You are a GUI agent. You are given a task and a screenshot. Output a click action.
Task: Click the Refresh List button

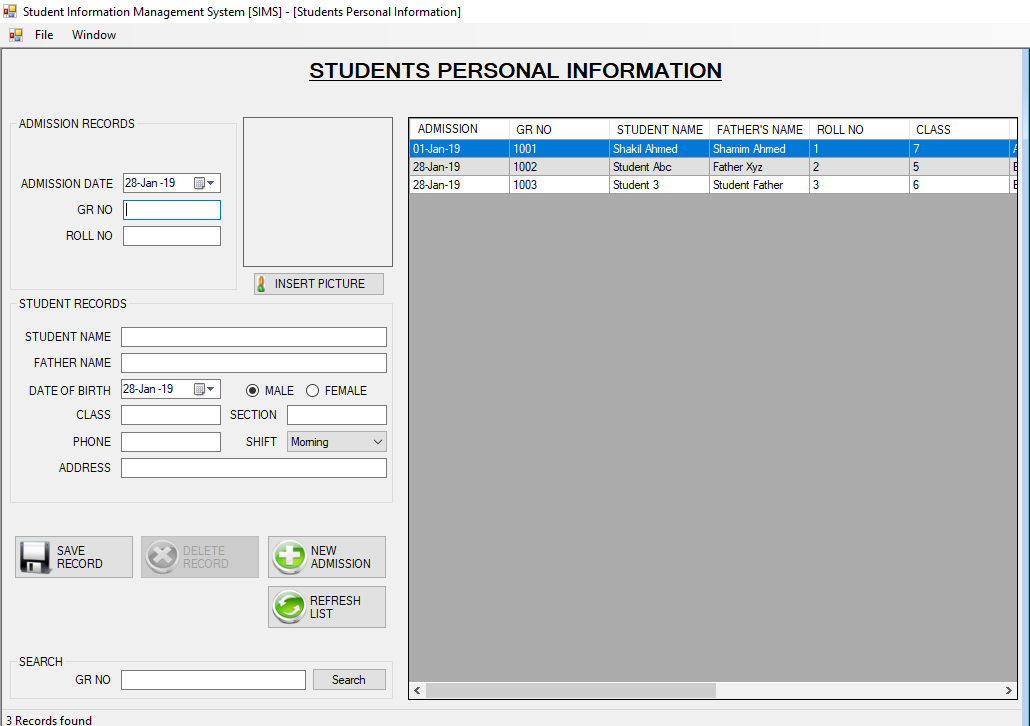(326, 607)
